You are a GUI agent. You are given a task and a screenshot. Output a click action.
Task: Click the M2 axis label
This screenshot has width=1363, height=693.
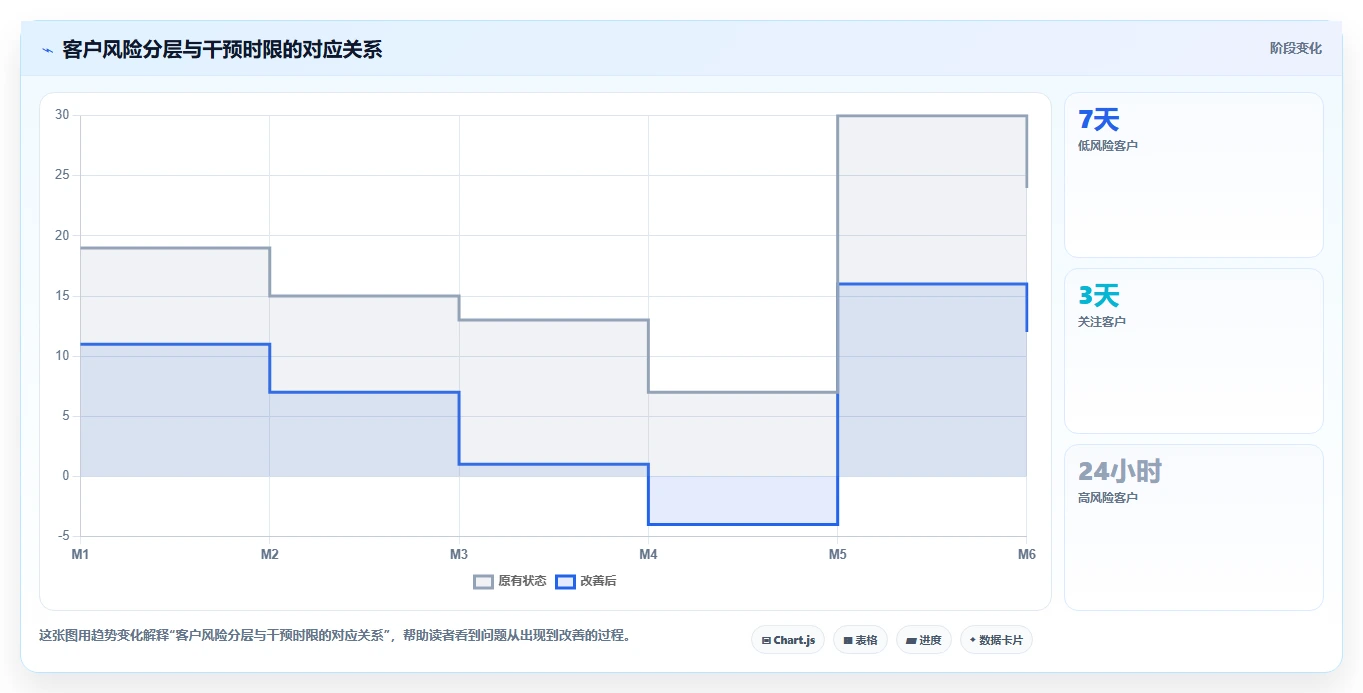(x=269, y=554)
